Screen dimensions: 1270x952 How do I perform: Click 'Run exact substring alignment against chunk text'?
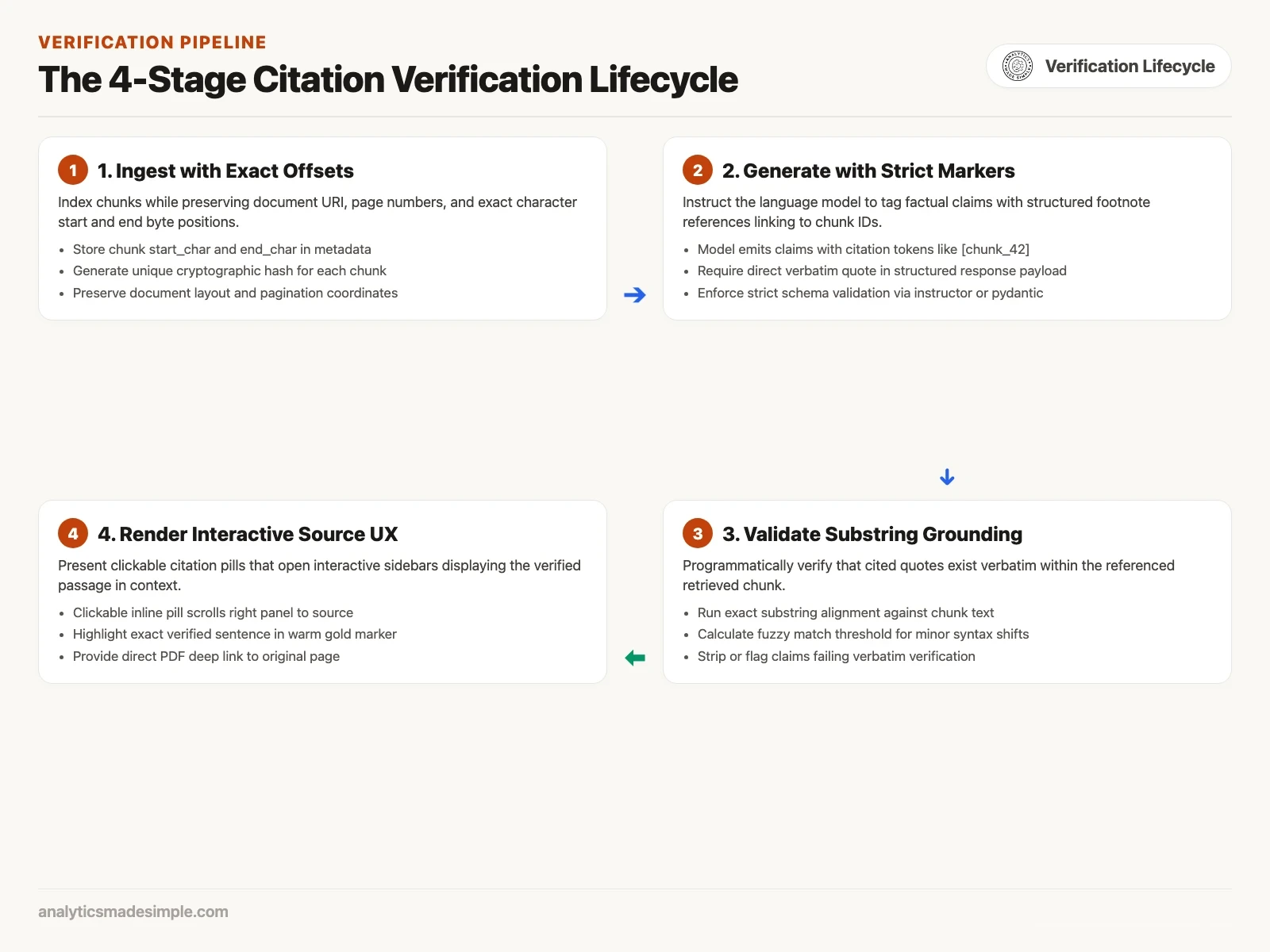[x=845, y=612]
